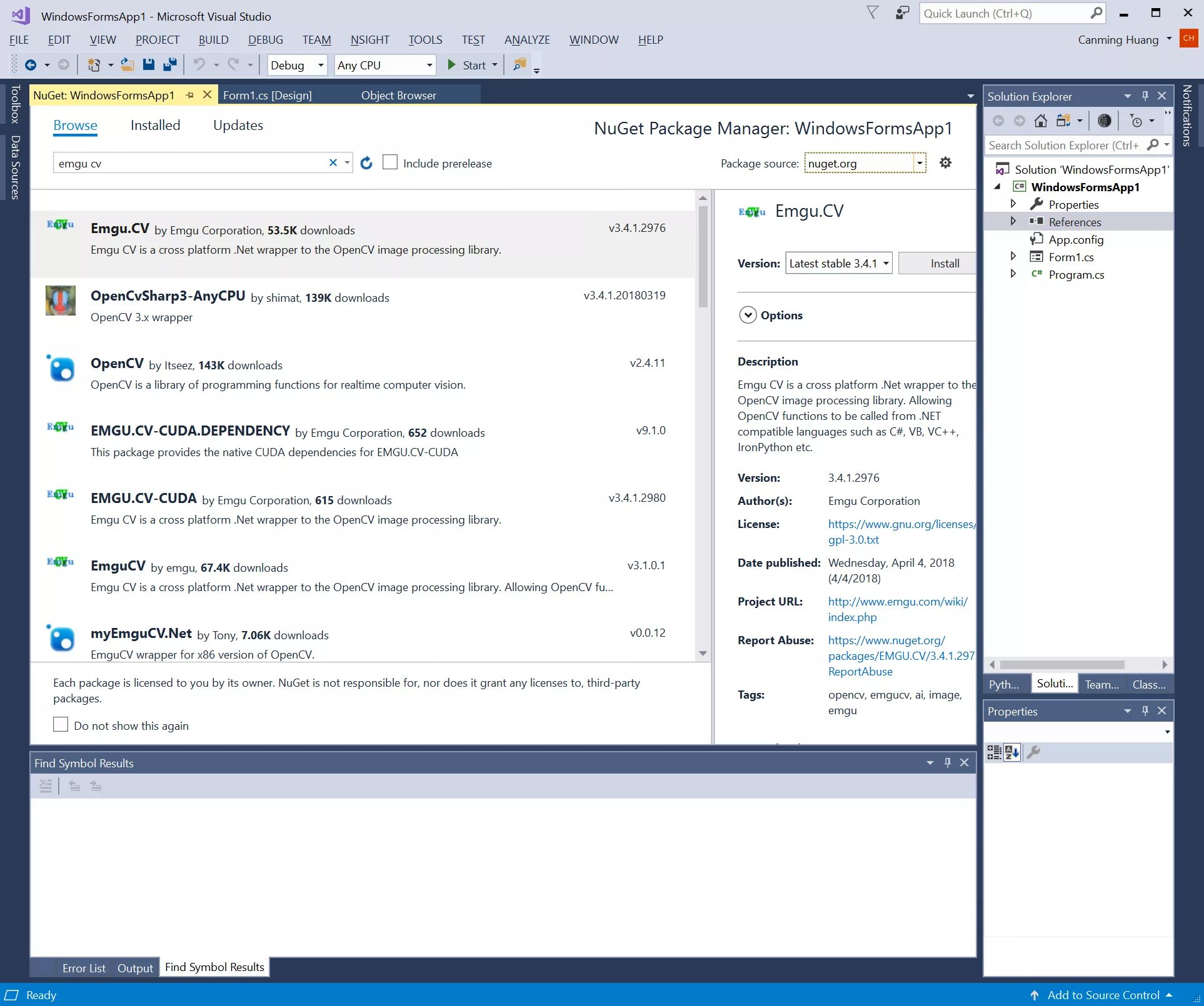Image resolution: width=1204 pixels, height=1006 pixels.
Task: Open the Toolbox side panel
Action: click(x=15, y=104)
